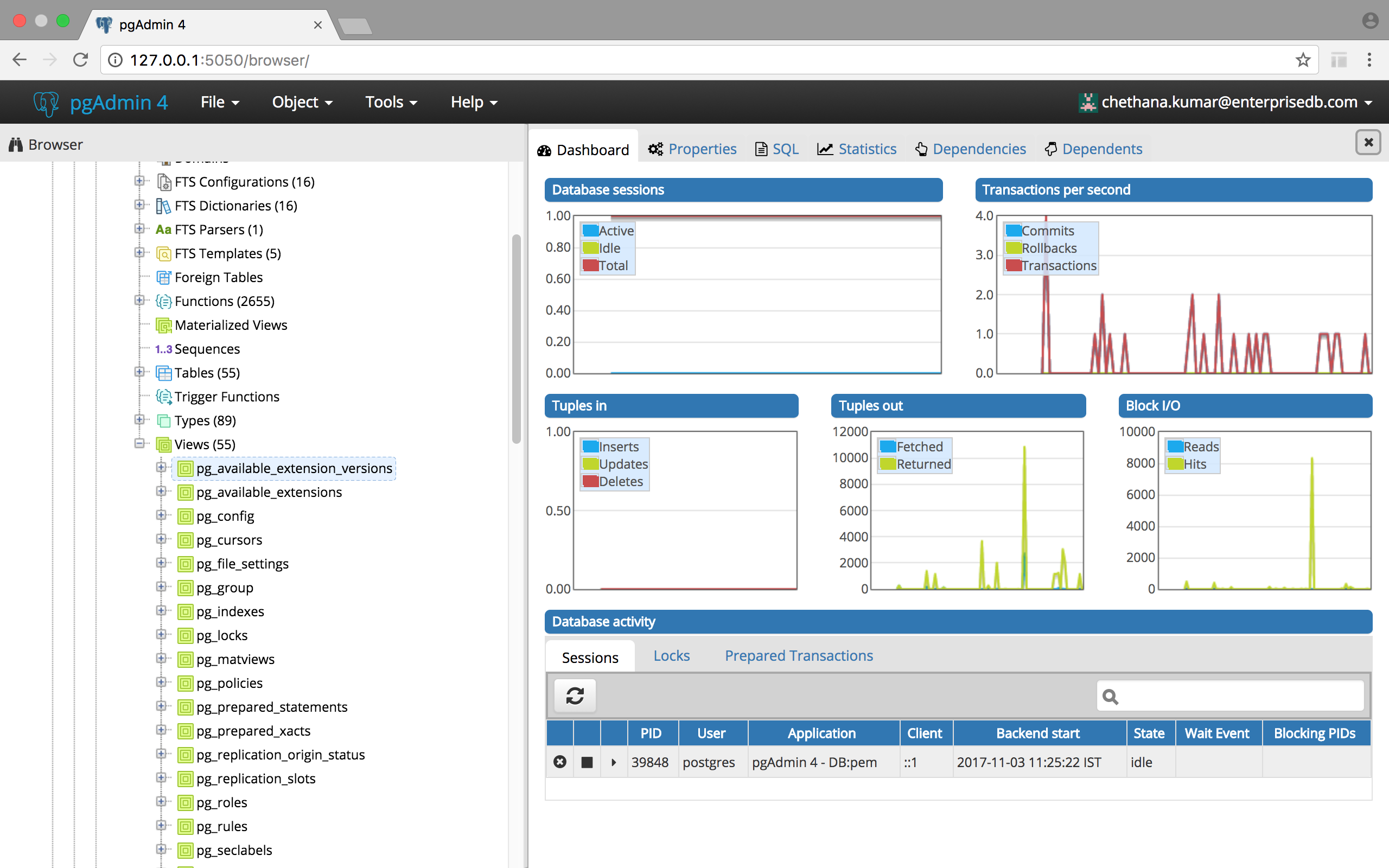This screenshot has width=1389, height=868.
Task: Click the pg_locks view icon
Action: pos(185,635)
